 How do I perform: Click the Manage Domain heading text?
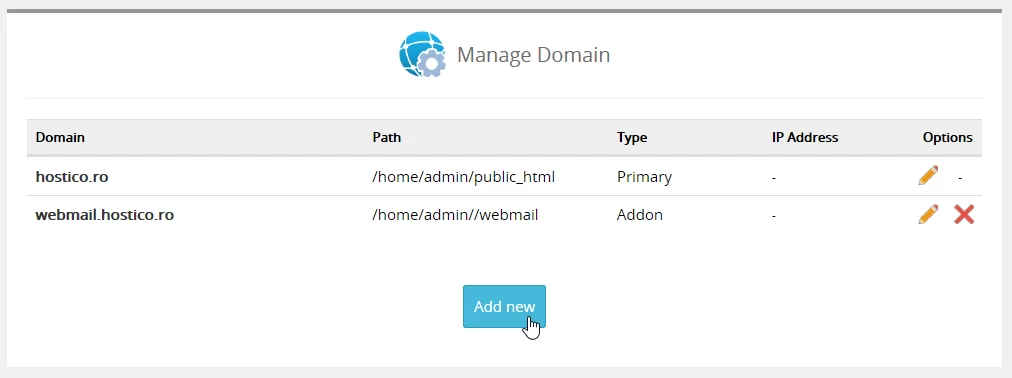533,55
